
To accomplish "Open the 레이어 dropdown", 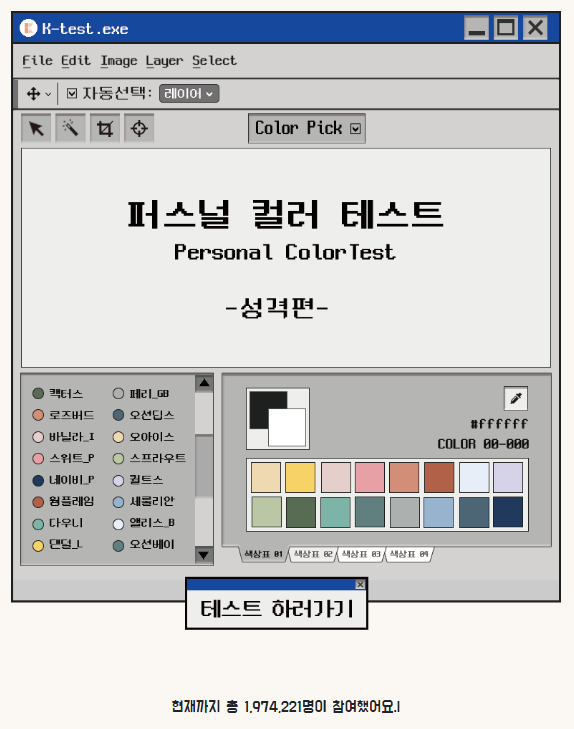I will coord(189,93).
